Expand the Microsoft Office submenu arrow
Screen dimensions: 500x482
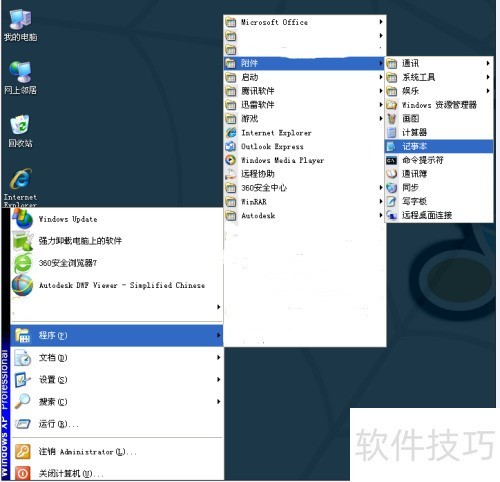tap(381, 22)
